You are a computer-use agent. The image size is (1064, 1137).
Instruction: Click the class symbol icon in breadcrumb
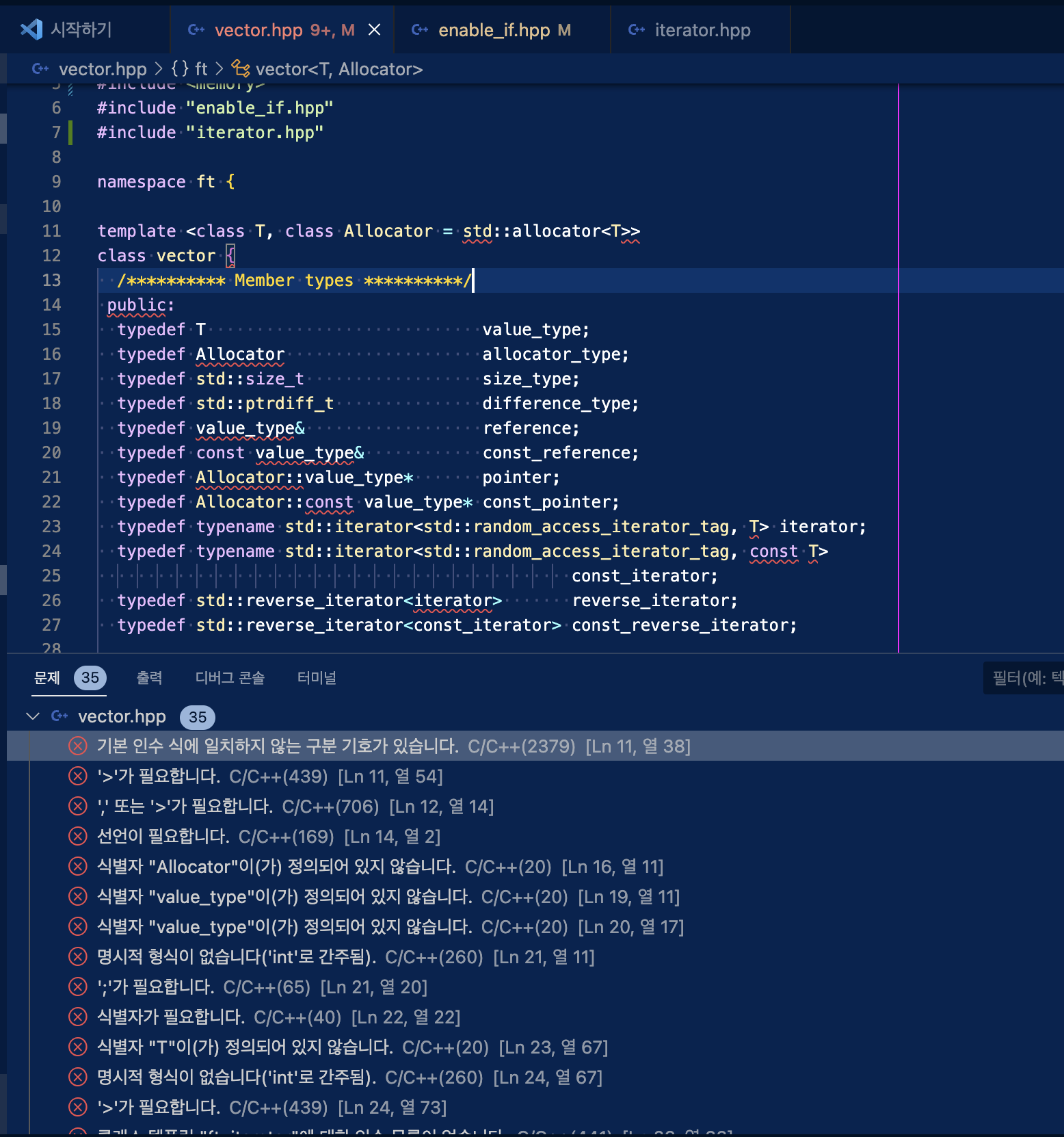click(240, 68)
